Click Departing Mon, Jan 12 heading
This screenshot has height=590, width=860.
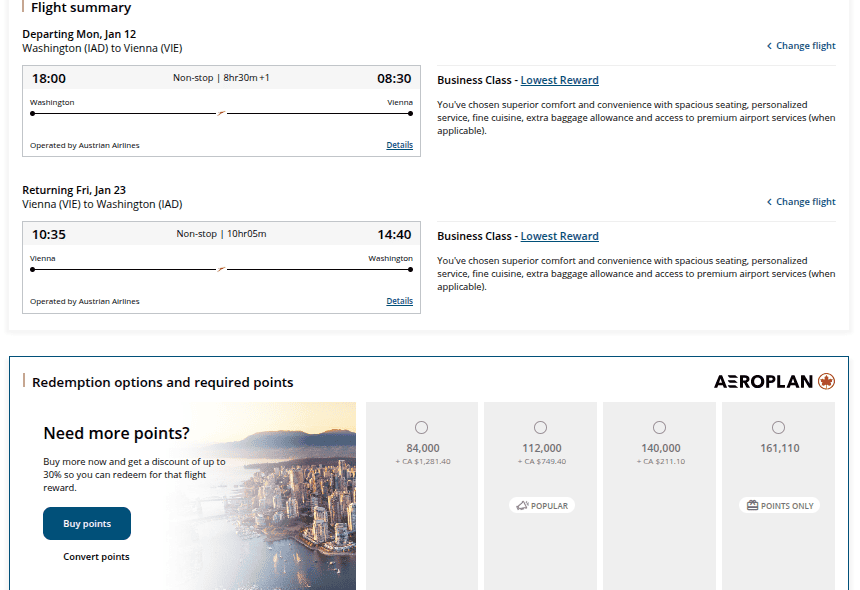click(79, 34)
